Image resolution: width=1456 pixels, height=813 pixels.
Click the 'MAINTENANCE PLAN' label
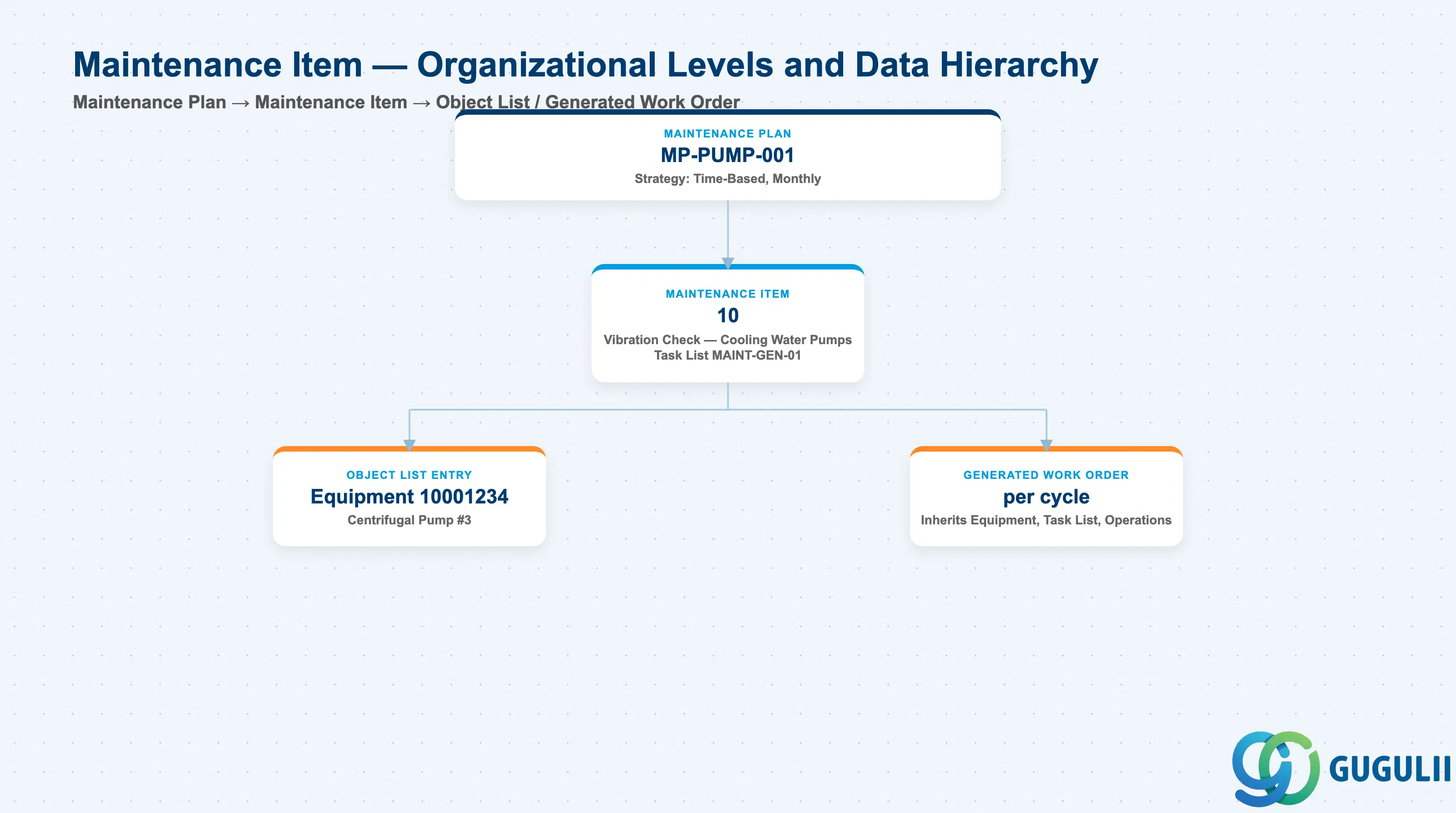tap(728, 134)
